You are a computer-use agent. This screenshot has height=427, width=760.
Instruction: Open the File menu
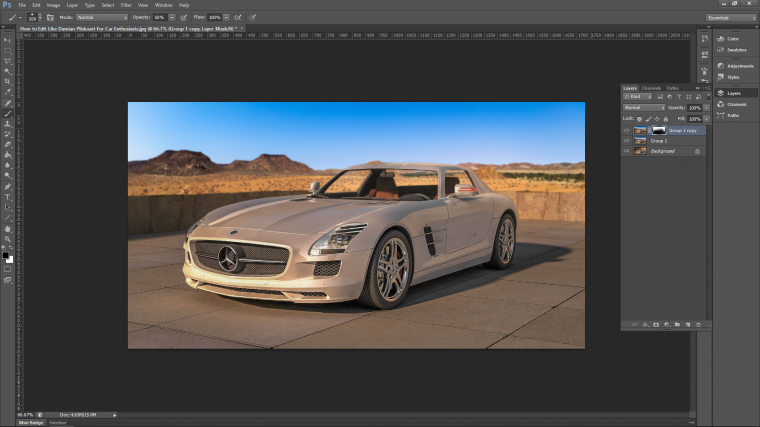pyautogui.click(x=22, y=5)
